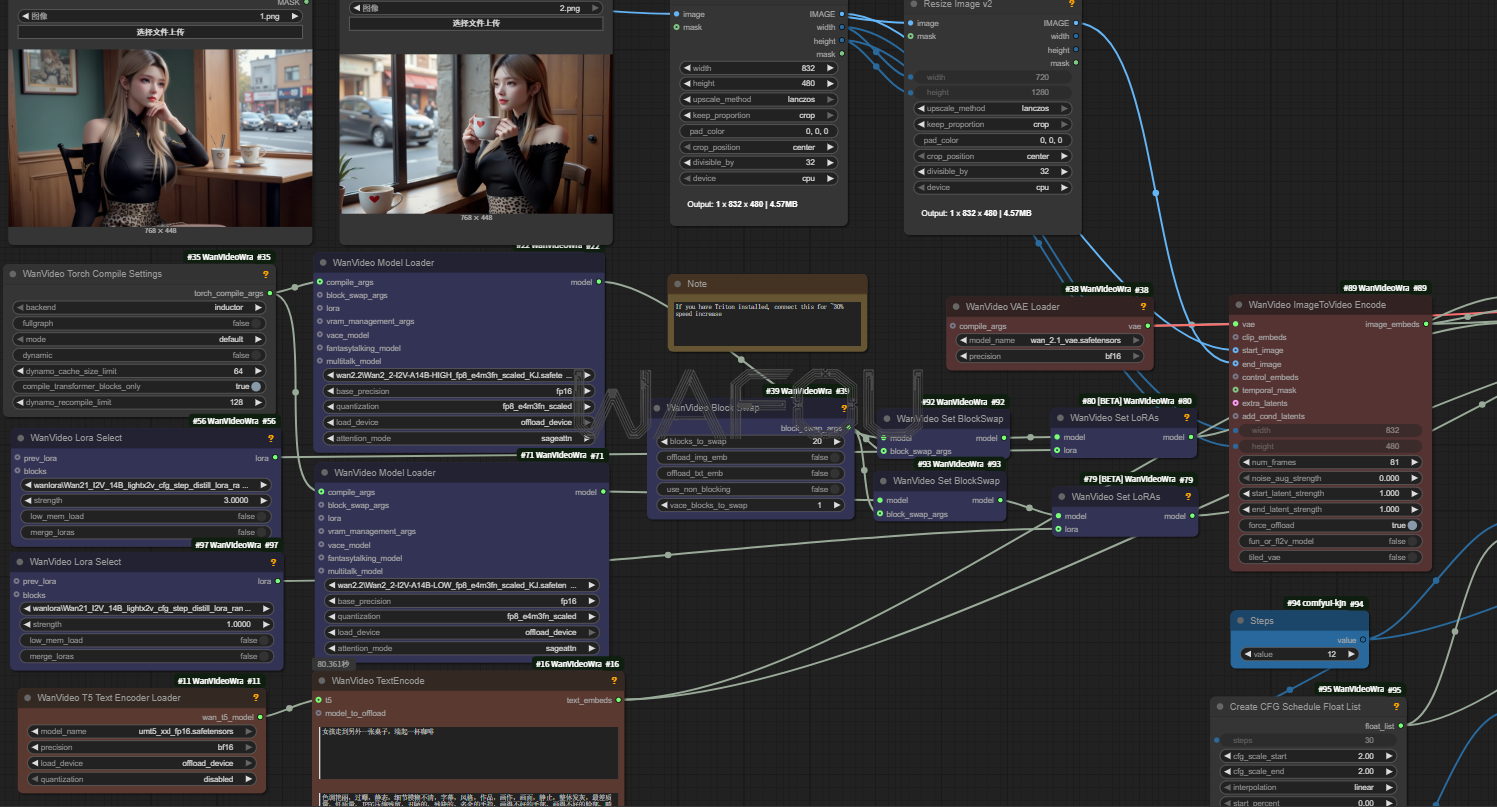This screenshot has height=807, width=1497.
Task: Toggle the dynamic switch
Action: tap(257, 355)
